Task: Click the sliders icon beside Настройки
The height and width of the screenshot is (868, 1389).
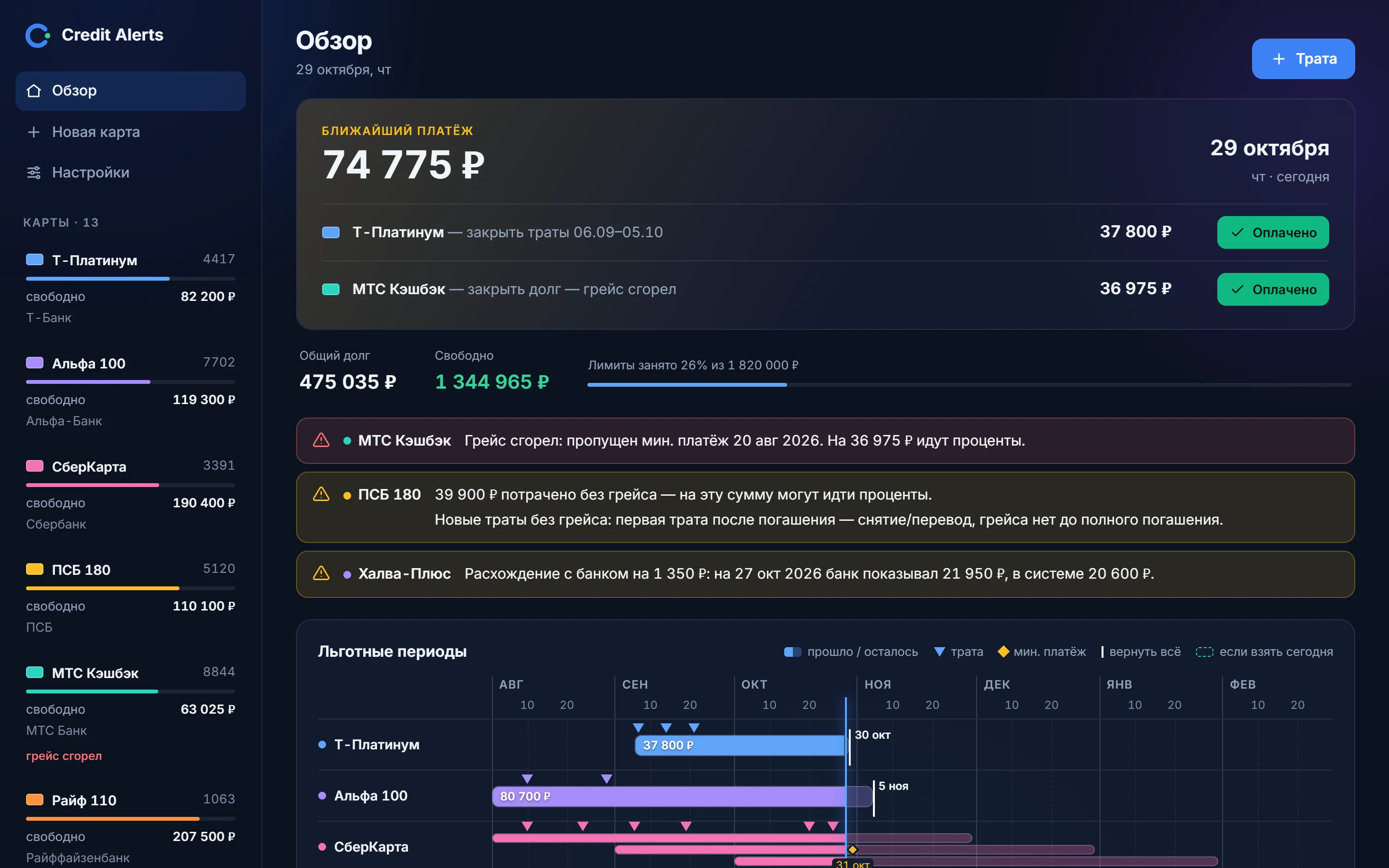Action: tap(34, 173)
